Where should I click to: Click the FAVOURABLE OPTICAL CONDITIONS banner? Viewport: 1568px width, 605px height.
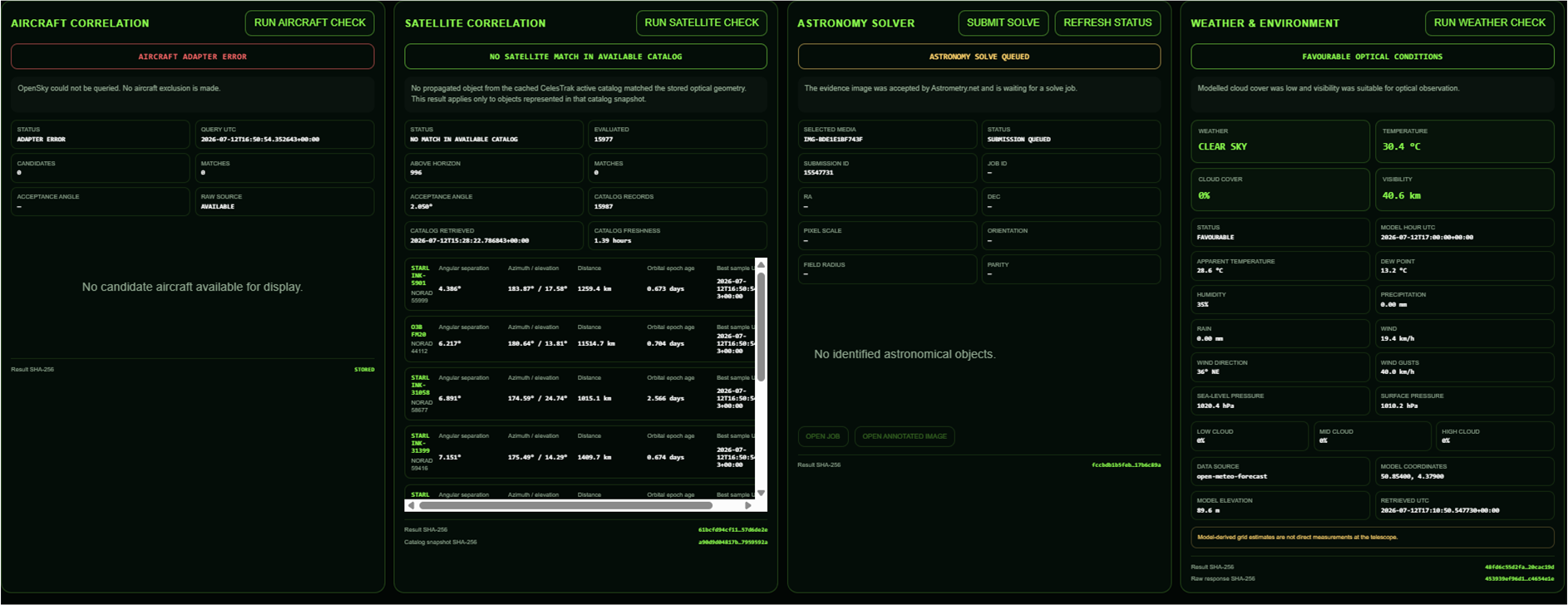pos(1372,57)
